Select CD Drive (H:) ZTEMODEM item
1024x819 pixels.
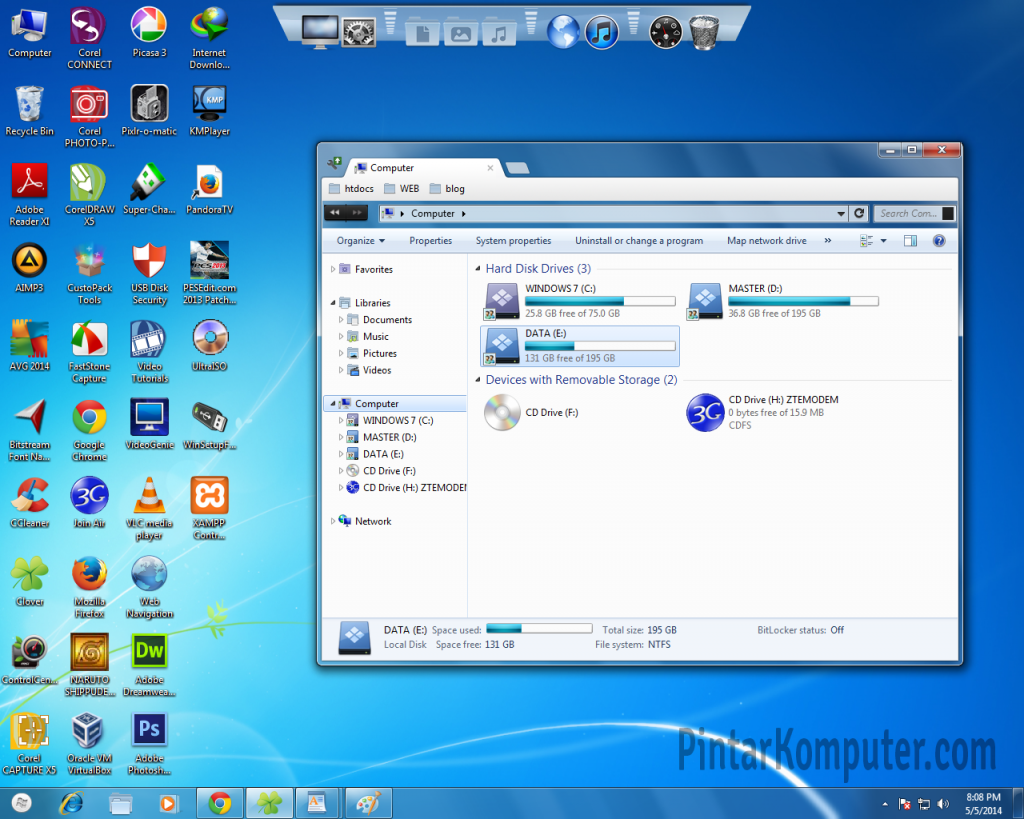point(784,412)
